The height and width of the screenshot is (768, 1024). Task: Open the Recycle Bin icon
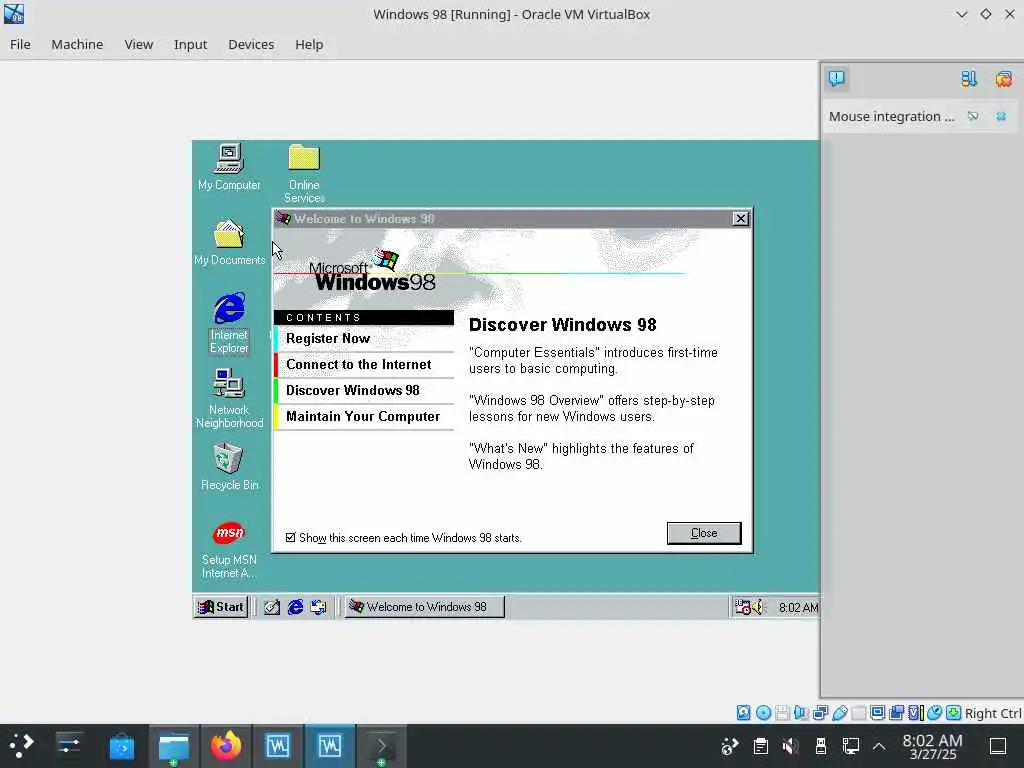click(229, 467)
